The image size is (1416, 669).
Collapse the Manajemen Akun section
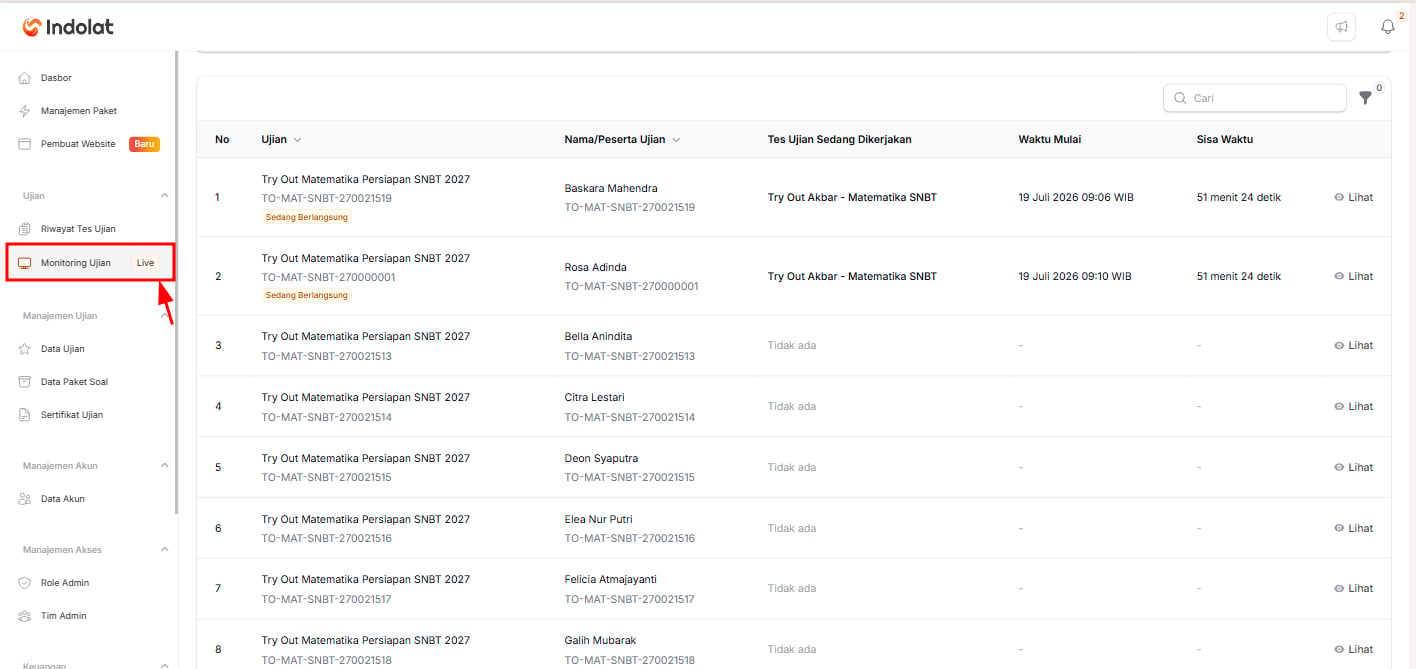click(165, 466)
